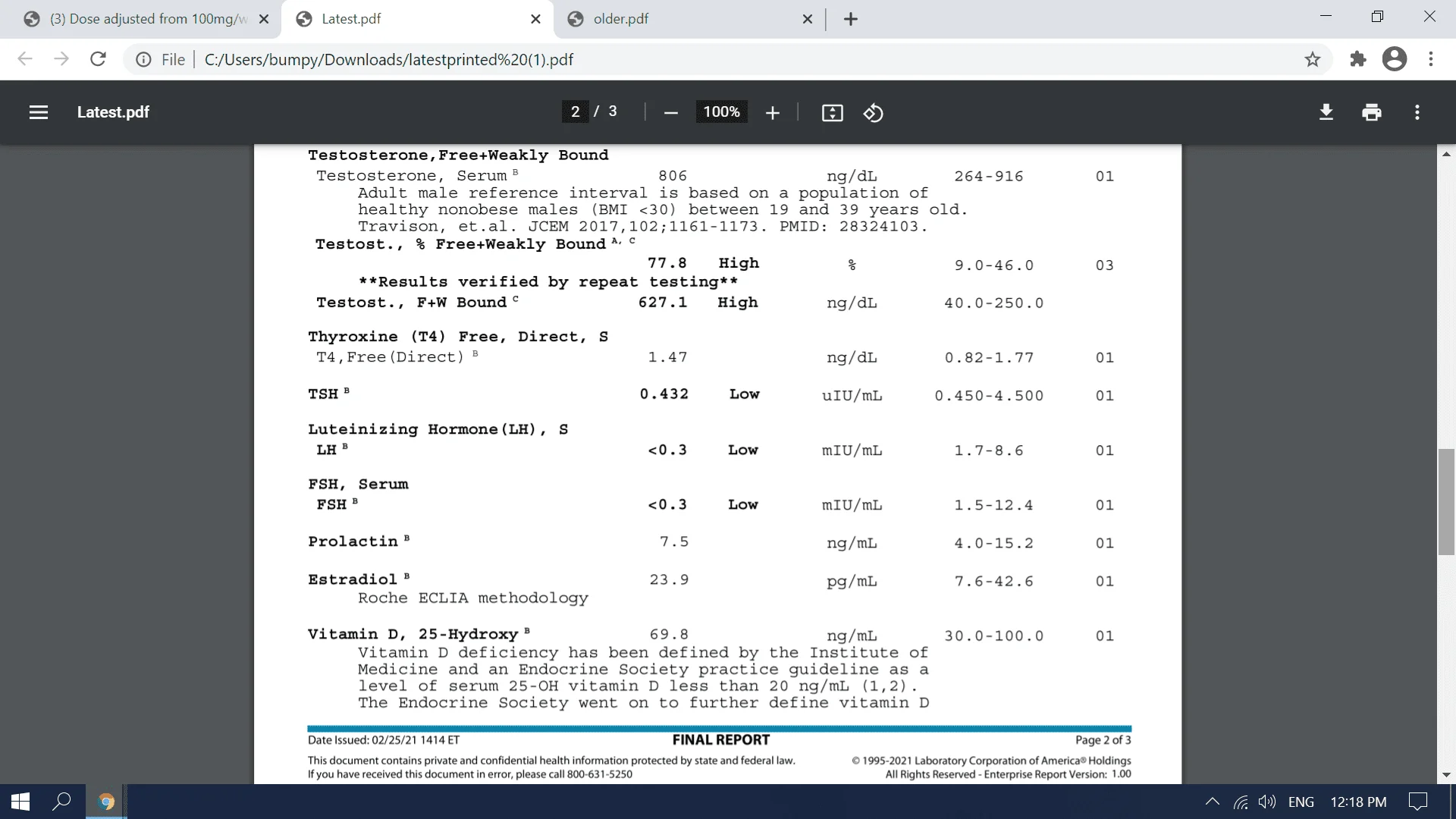Show hidden system tray icons

pyautogui.click(x=1212, y=802)
